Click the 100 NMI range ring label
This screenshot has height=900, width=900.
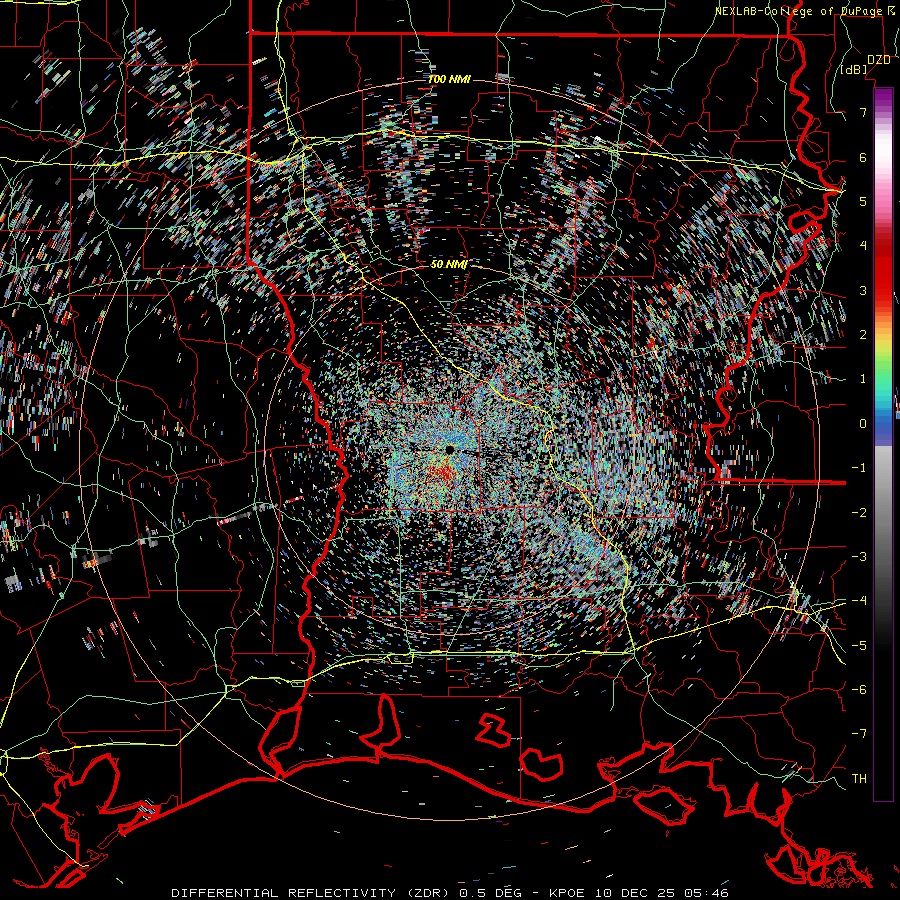click(x=449, y=79)
